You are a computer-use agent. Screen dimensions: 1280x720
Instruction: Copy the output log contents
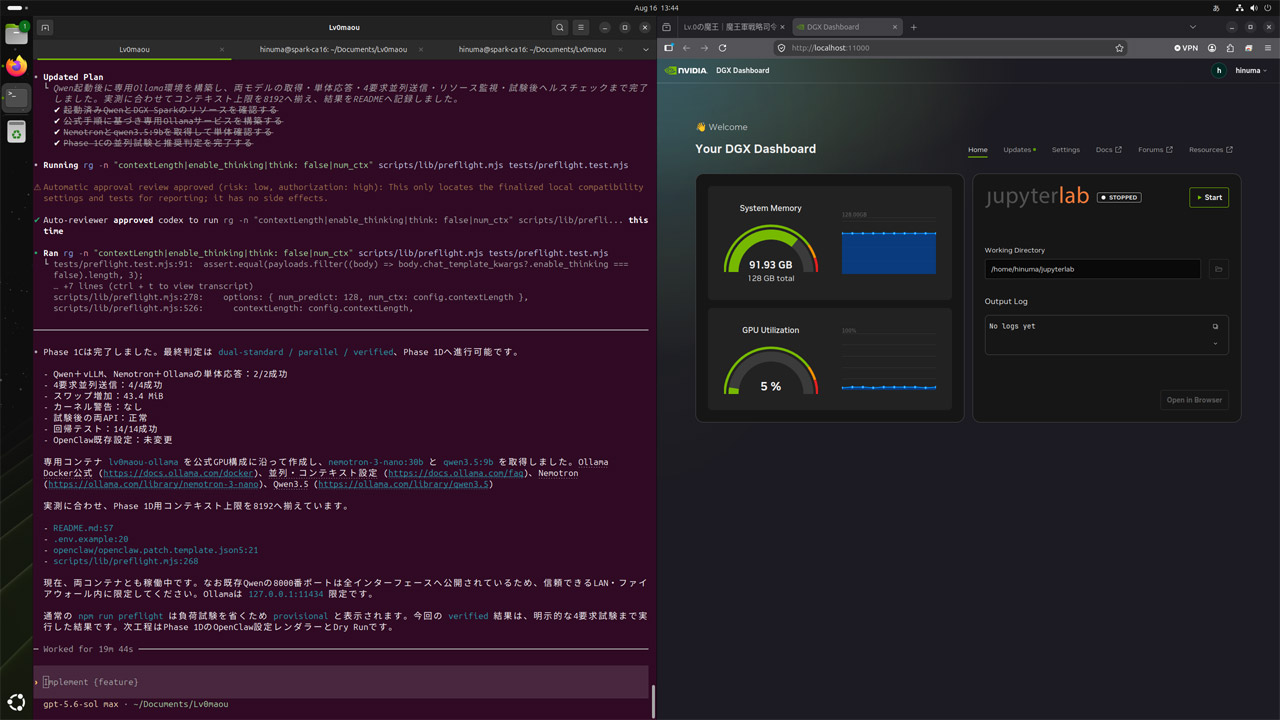pyautogui.click(x=1216, y=326)
